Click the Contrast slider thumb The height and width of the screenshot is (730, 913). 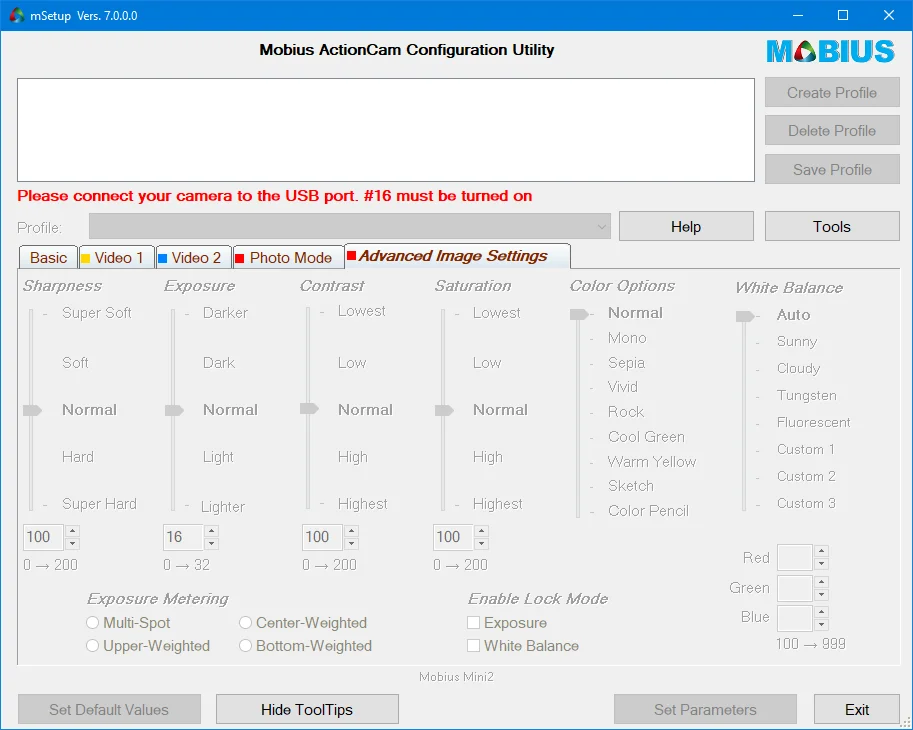pos(309,409)
